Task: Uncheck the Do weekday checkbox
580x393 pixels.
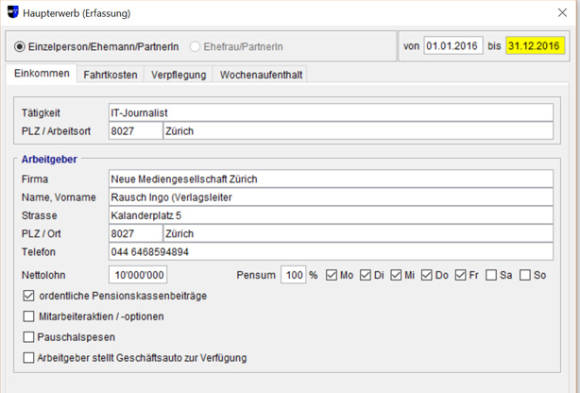Action: [x=426, y=275]
